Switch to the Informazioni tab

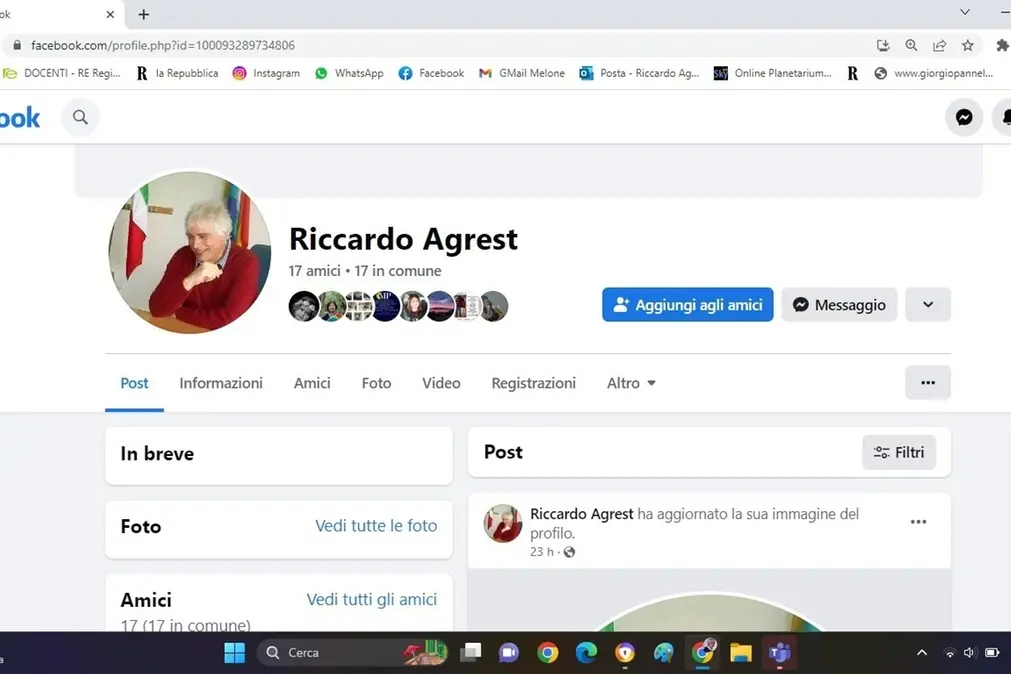pos(221,383)
